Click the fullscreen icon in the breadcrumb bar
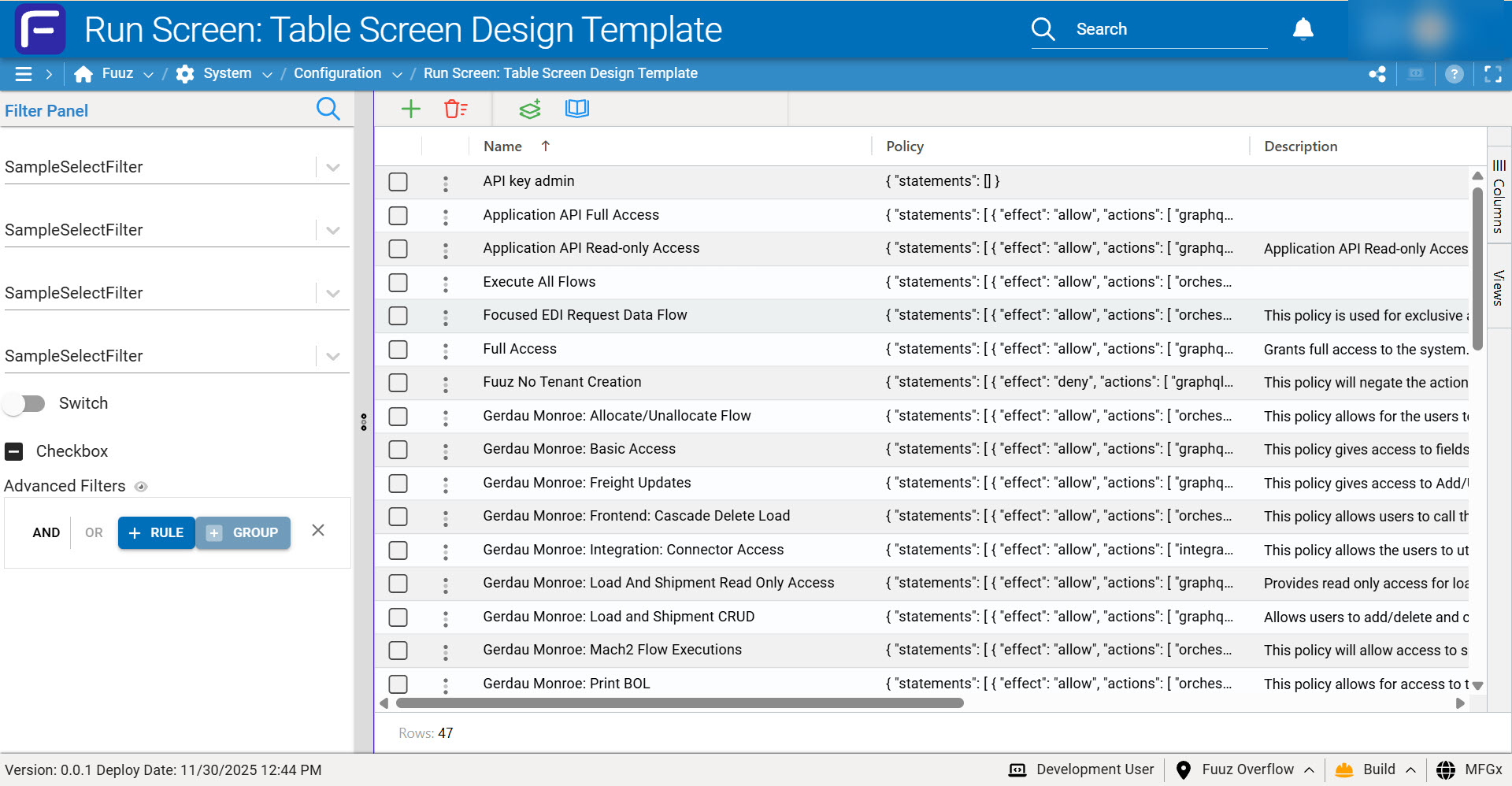The width and height of the screenshot is (1512, 786). coord(1492,74)
